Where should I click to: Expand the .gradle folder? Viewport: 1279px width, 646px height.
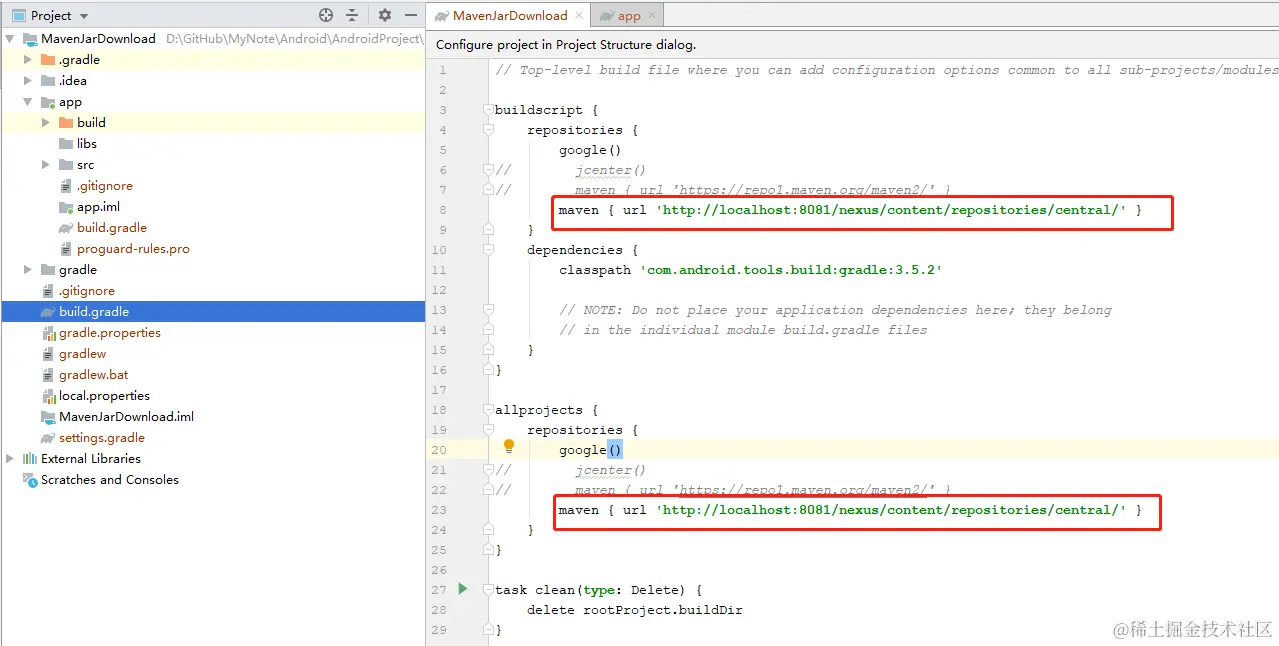coord(28,60)
